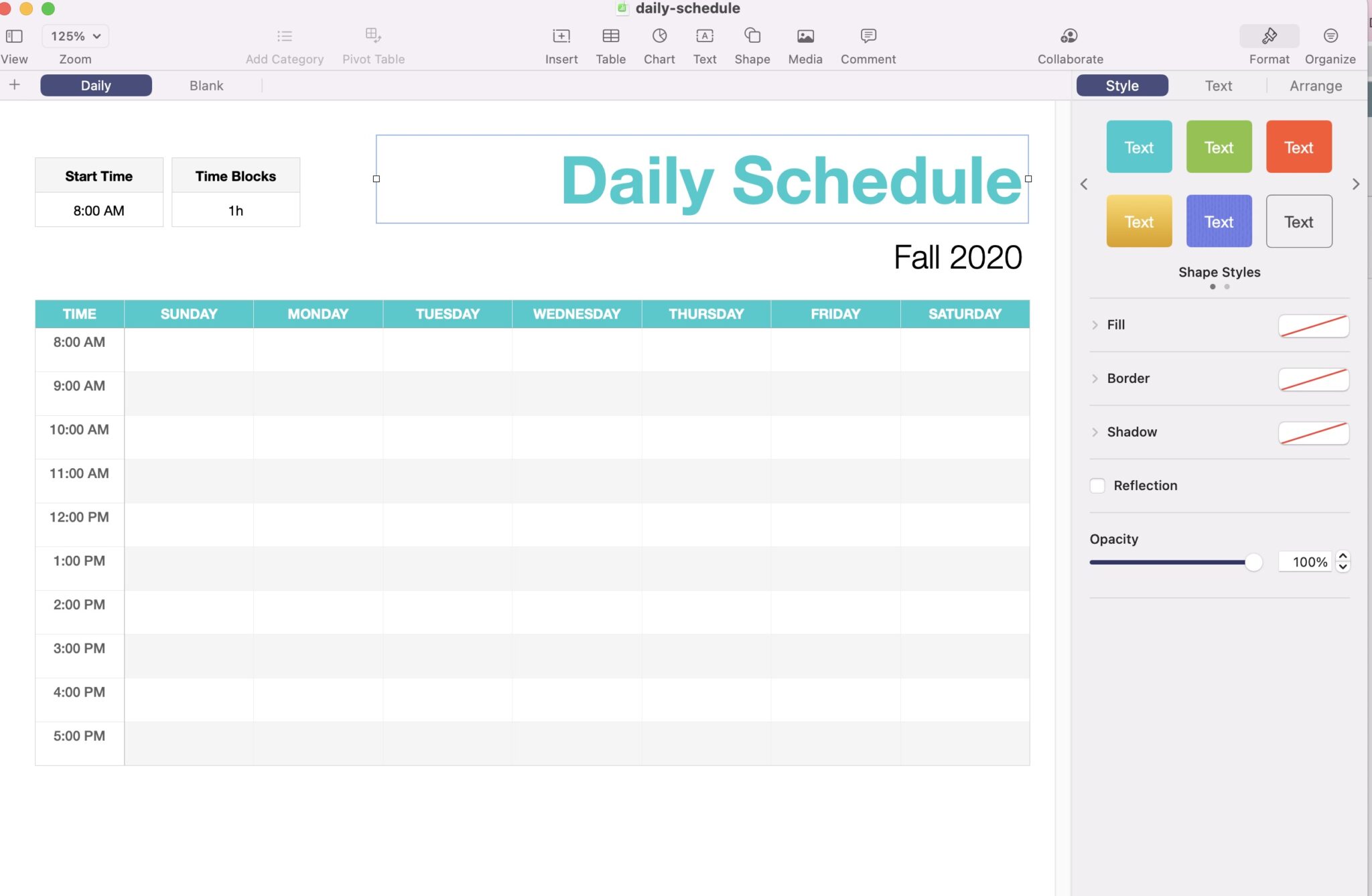Image resolution: width=1372 pixels, height=896 pixels.
Task: Select the Fall 2020 subtitle text
Action: [x=957, y=257]
